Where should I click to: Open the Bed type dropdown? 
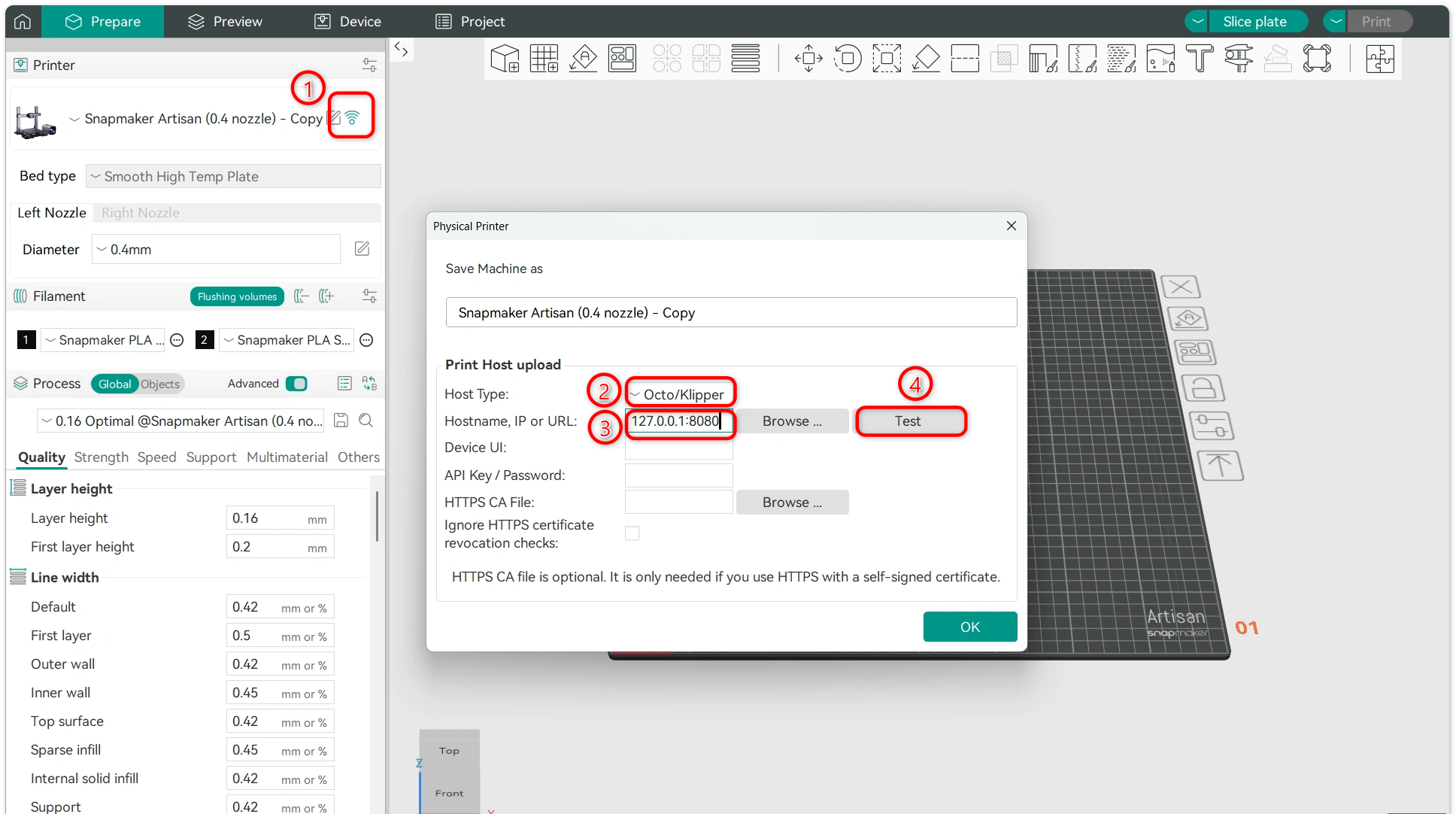[x=233, y=176]
